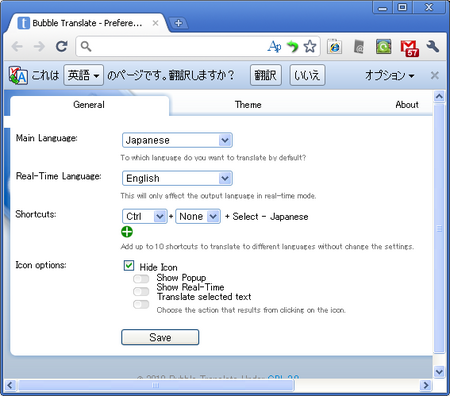Open the wrench settings menu
The height and width of the screenshot is (396, 450).
coord(433,47)
